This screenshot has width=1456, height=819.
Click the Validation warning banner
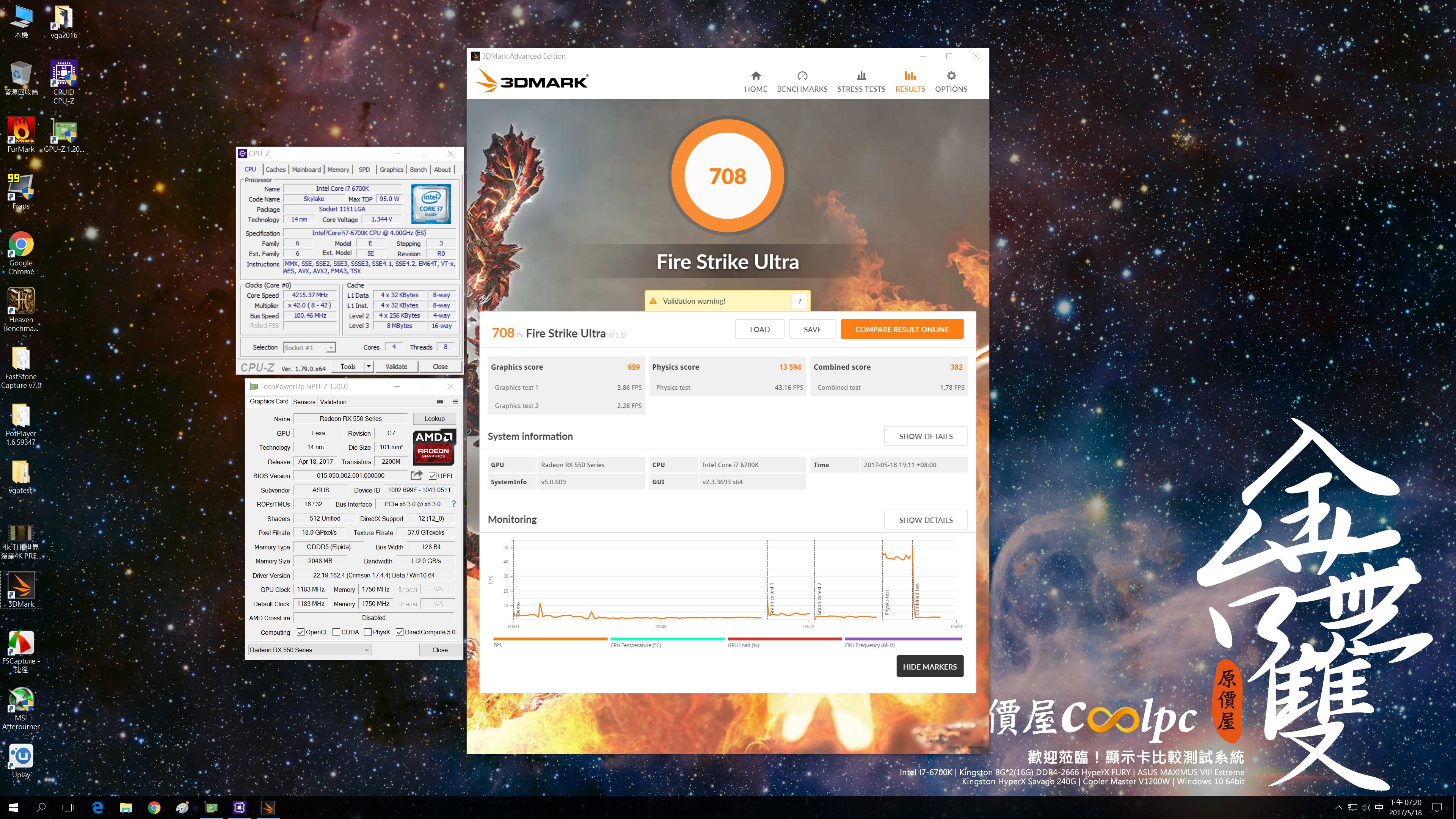point(727,301)
